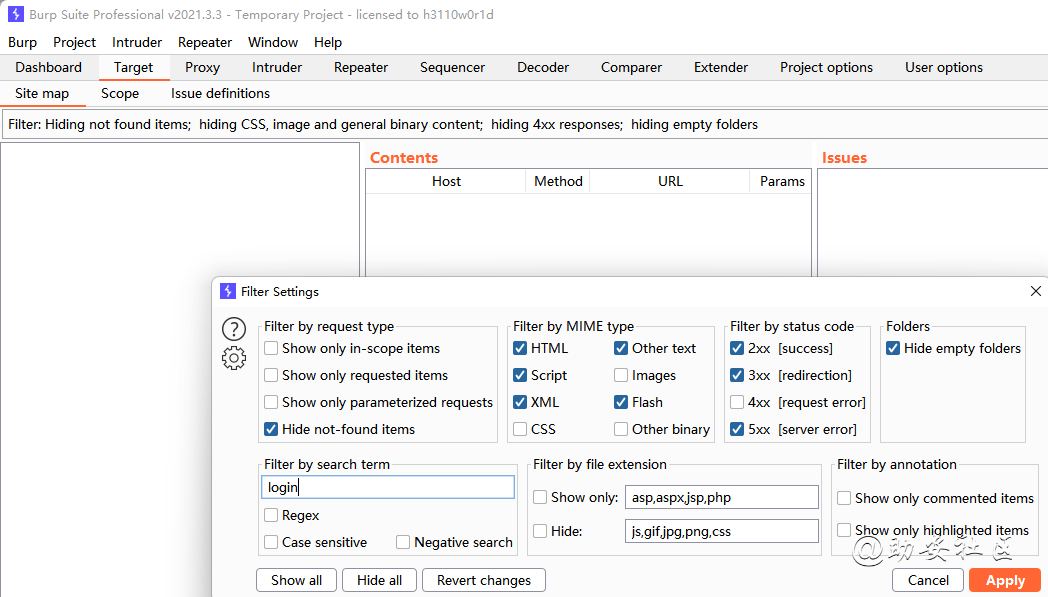Switch to the Extender tab
Viewport: 1048px width, 597px height.
pyautogui.click(x=720, y=68)
